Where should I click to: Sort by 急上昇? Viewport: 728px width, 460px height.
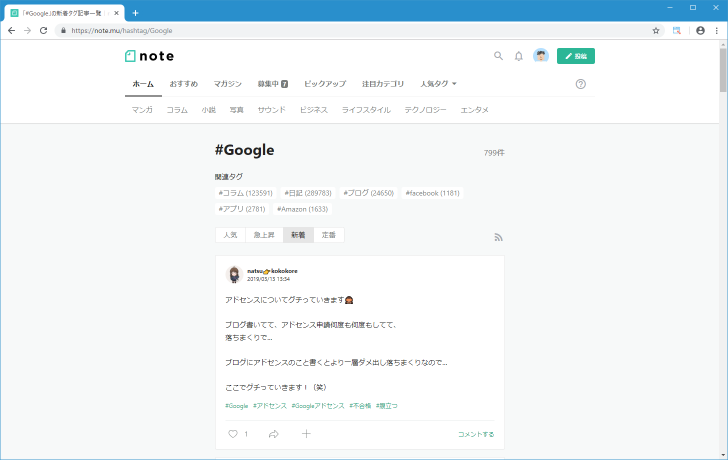pyautogui.click(x=264, y=235)
